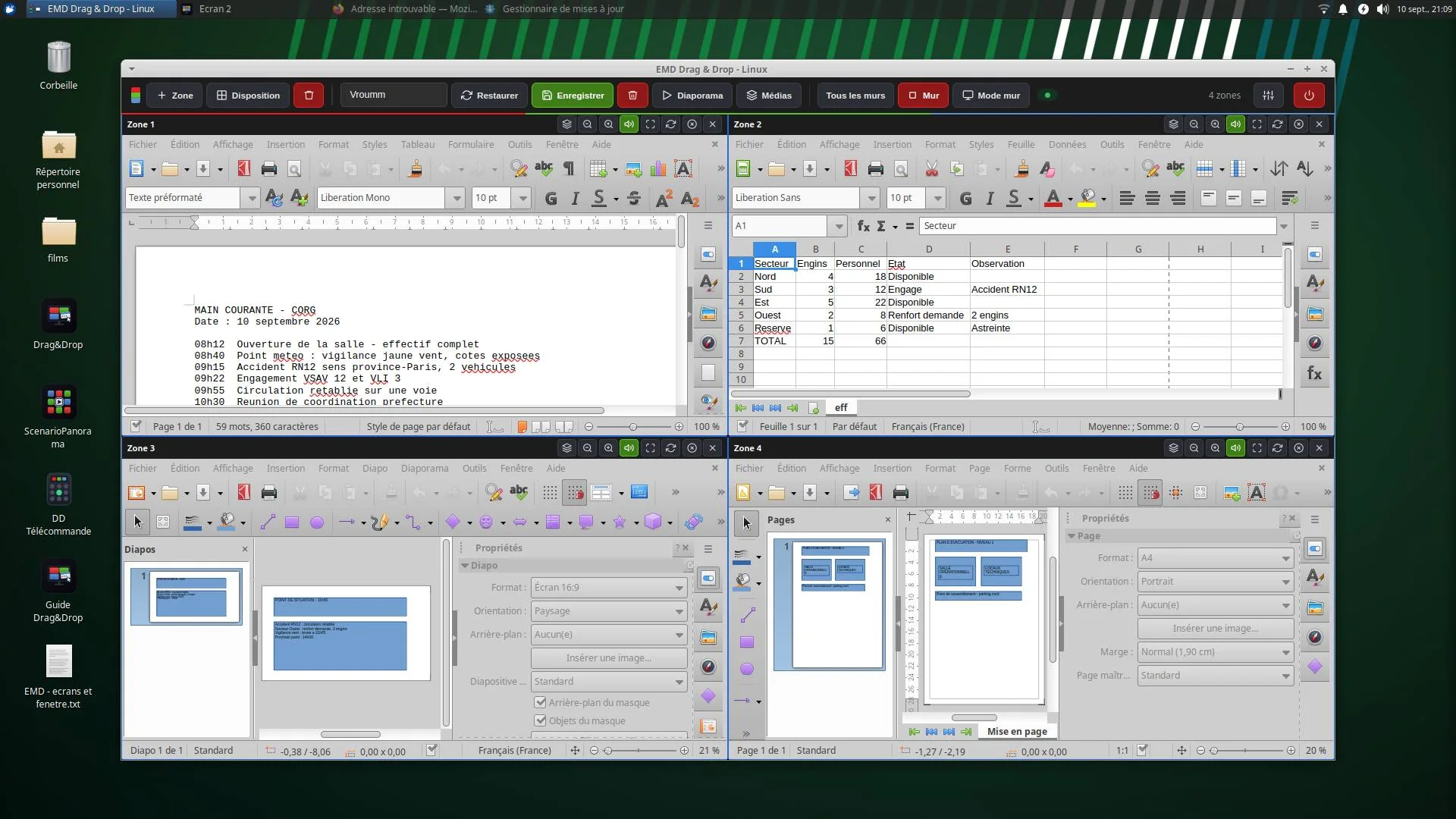Screen dimensions: 1456x819
Task: Select the eff sheet tab in Calc
Action: (841, 408)
